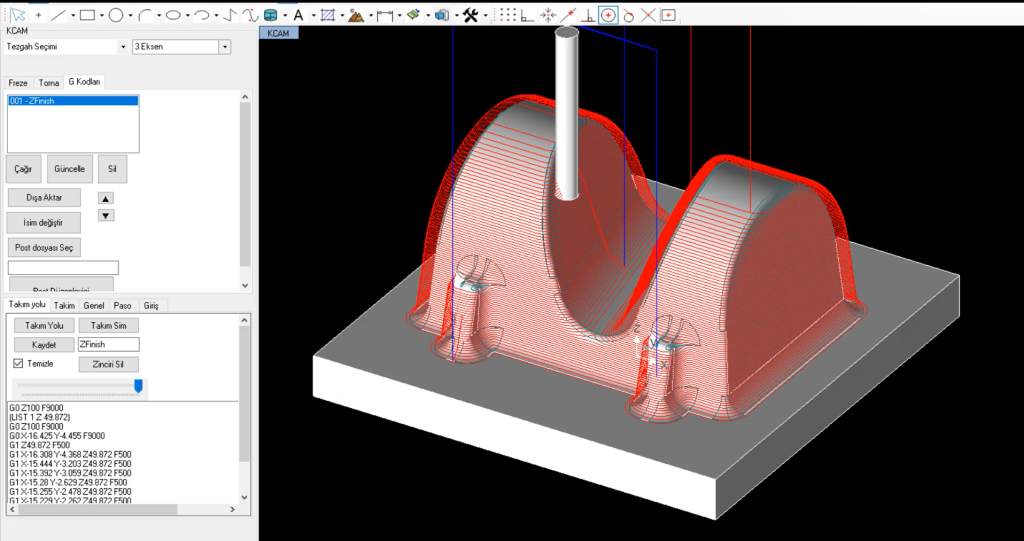Viewport: 1024px width, 541px height.
Task: Select the line drawing tool
Action: [59, 15]
